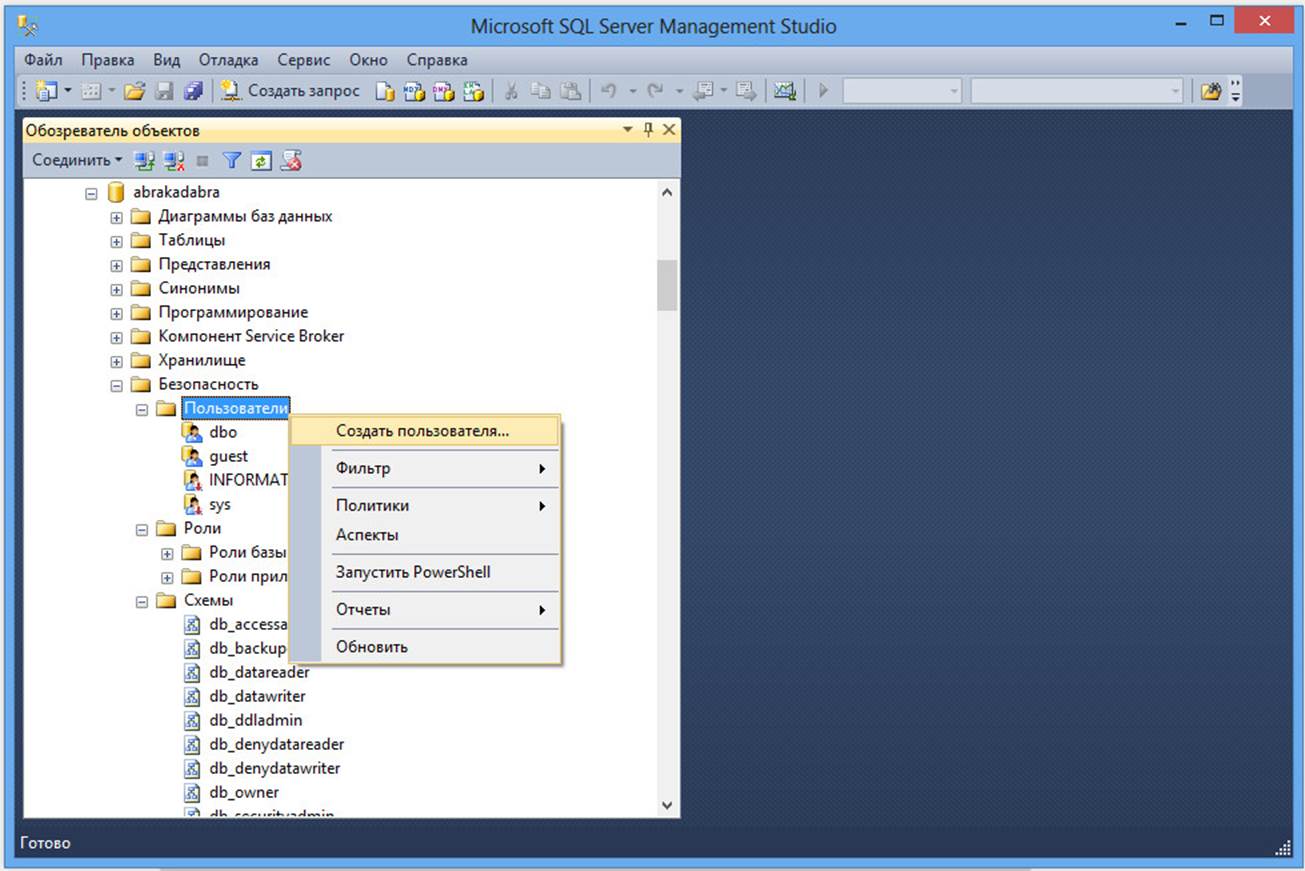The height and width of the screenshot is (871, 1305).
Task: Click the Save All icon in toolbar
Action: (x=193, y=91)
